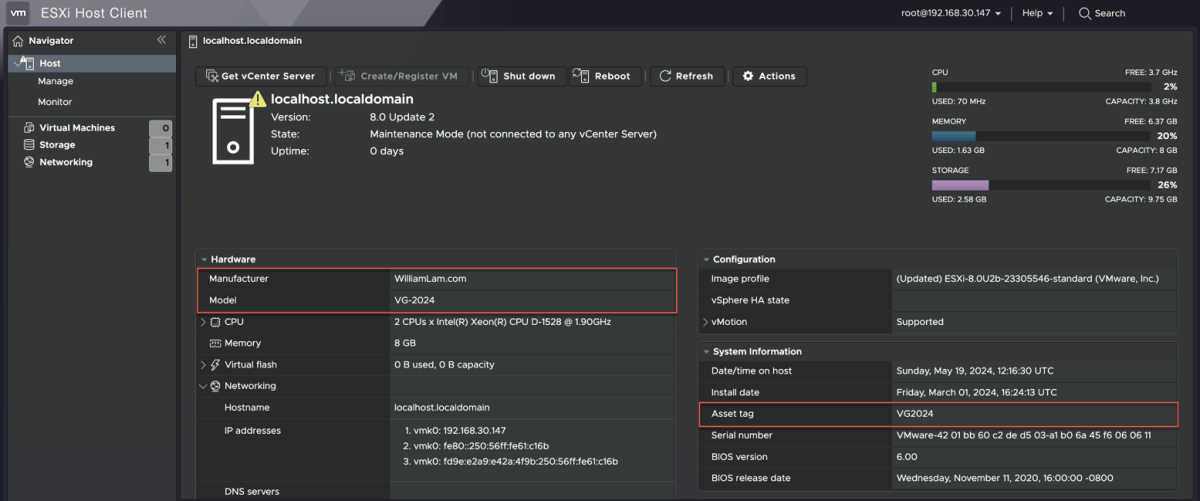This screenshot has height=501, width=1200.
Task: Reboot the host
Action: 605,76
